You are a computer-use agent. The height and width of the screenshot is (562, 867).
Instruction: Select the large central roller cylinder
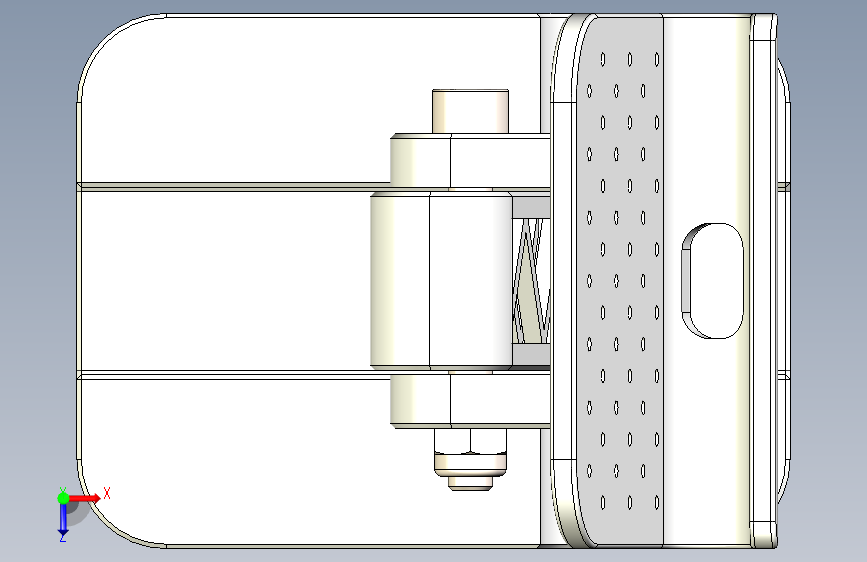441,280
